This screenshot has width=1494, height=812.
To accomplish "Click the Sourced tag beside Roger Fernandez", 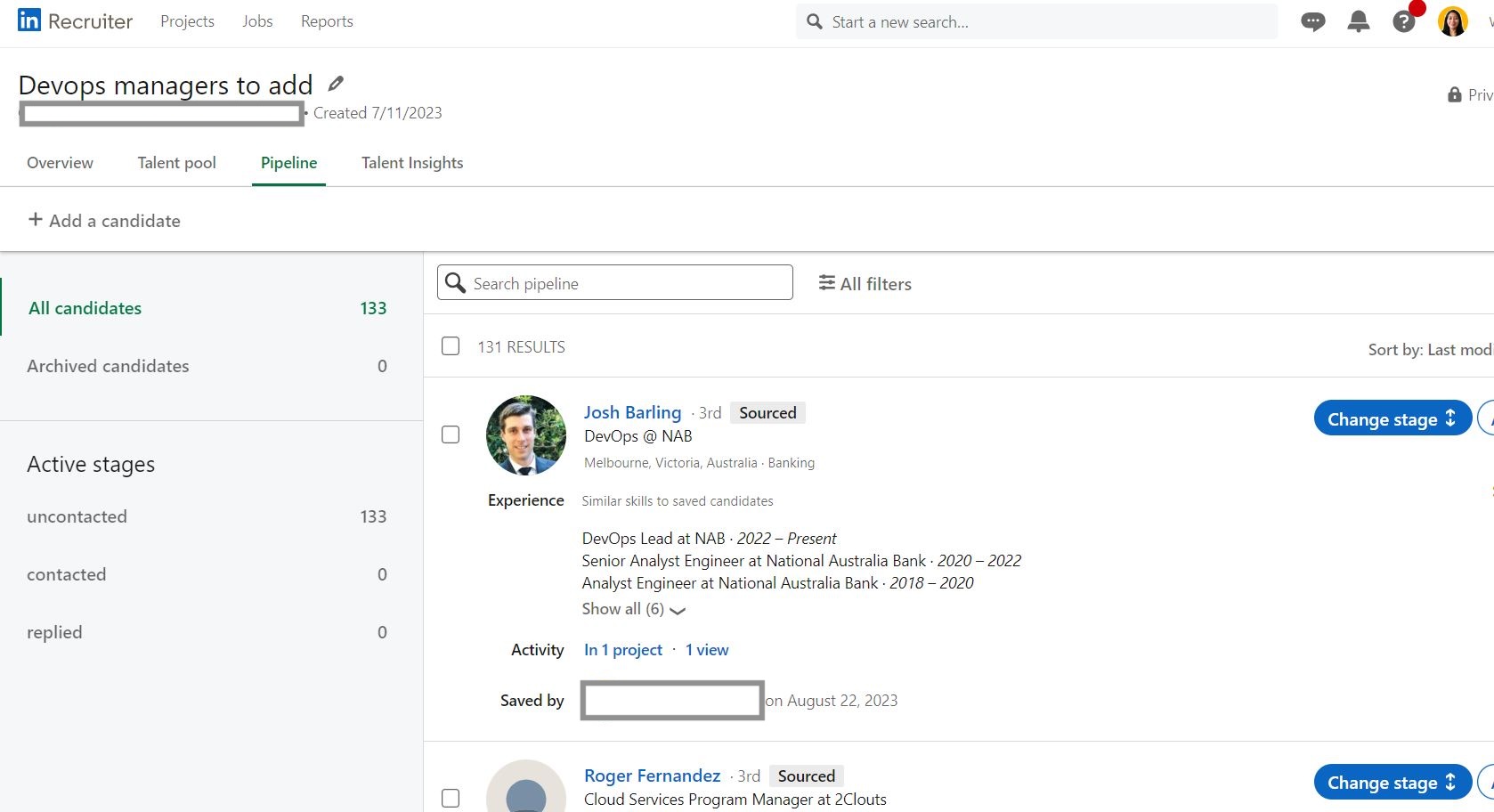I will click(x=807, y=775).
